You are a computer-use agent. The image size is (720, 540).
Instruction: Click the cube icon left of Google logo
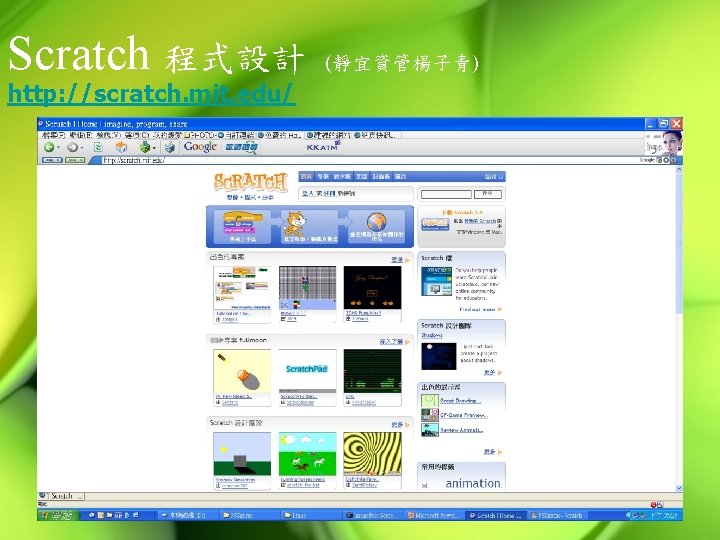(170, 147)
